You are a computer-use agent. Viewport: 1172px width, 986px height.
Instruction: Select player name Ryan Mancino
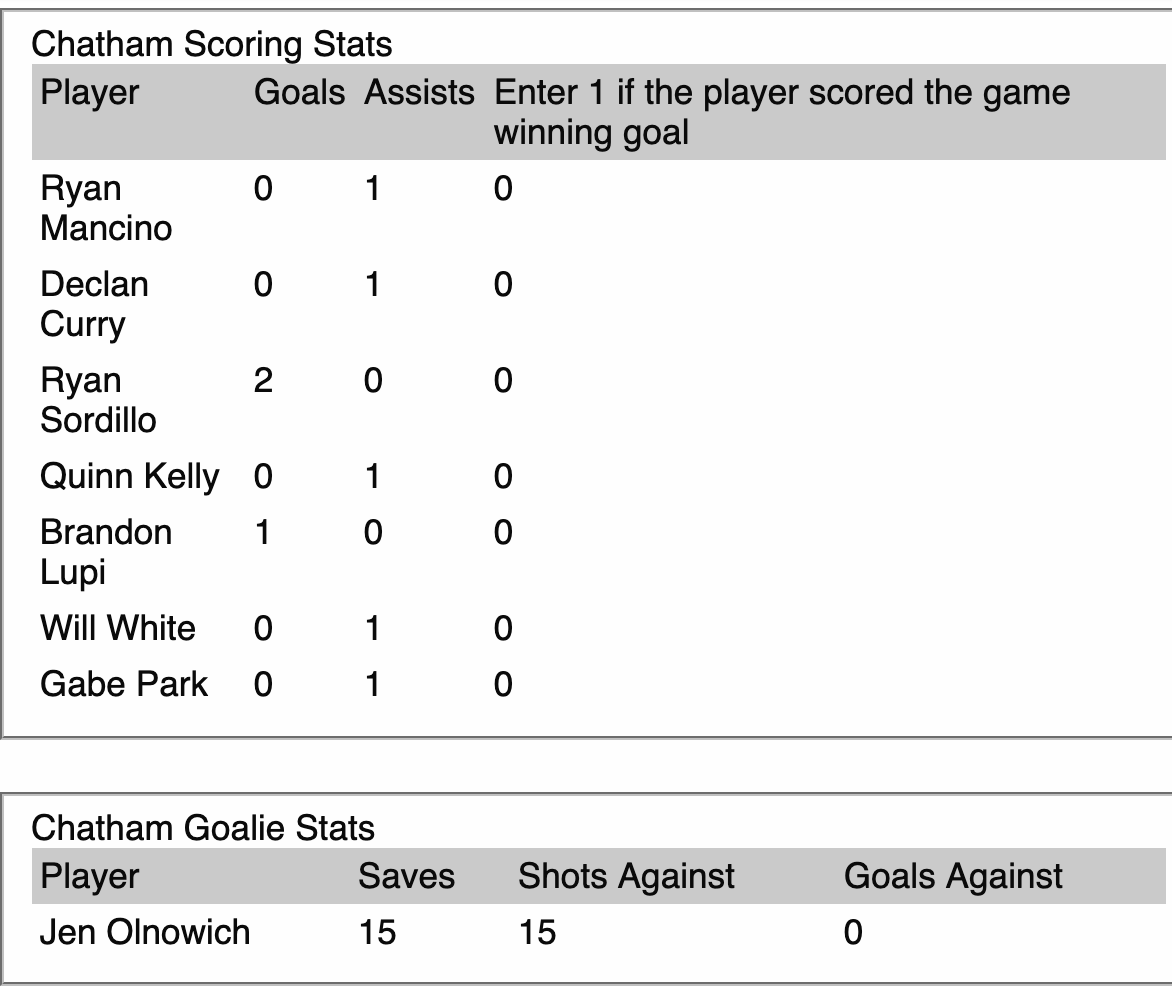coord(106,208)
